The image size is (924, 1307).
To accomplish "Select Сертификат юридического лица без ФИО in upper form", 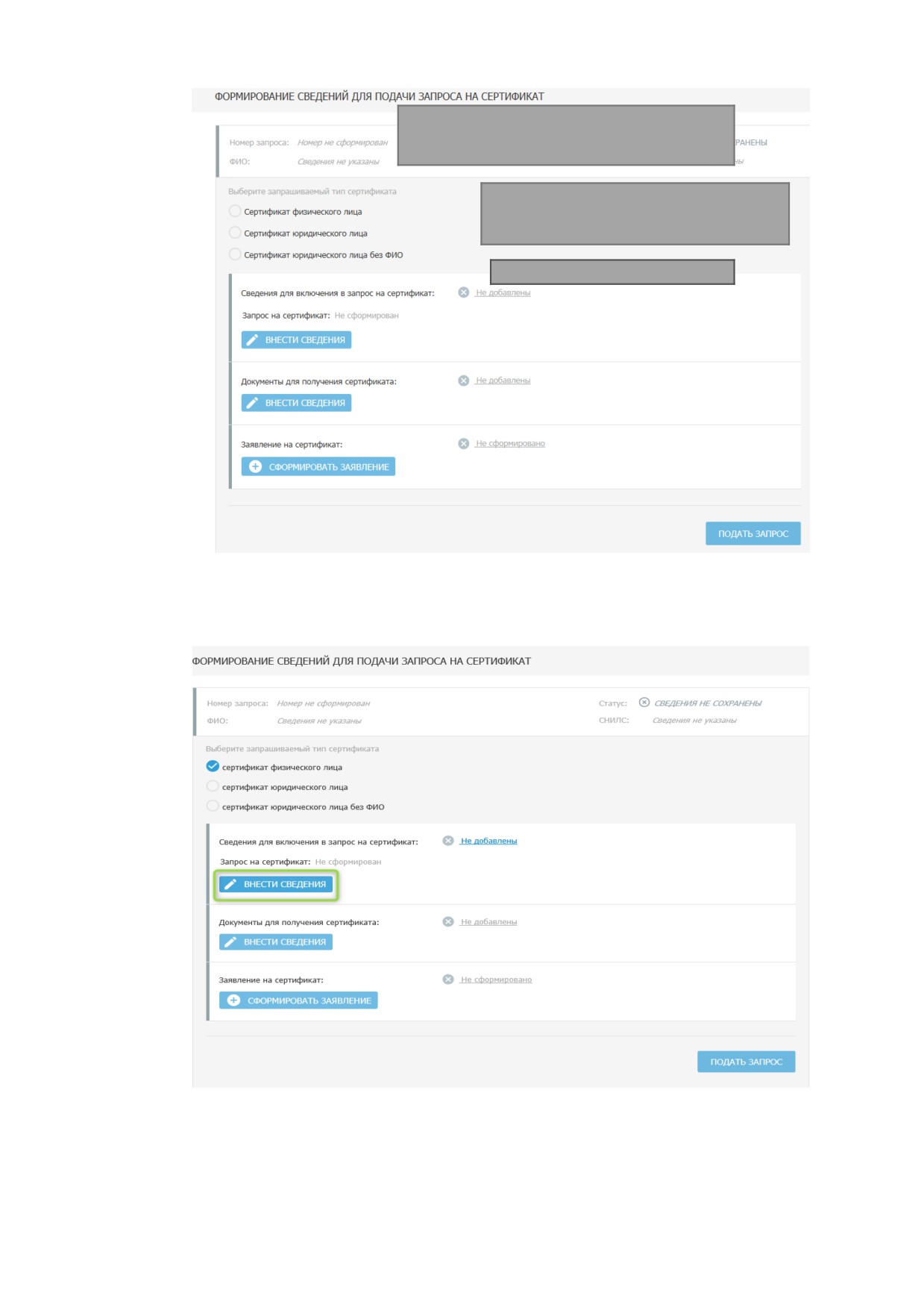I will click(235, 254).
